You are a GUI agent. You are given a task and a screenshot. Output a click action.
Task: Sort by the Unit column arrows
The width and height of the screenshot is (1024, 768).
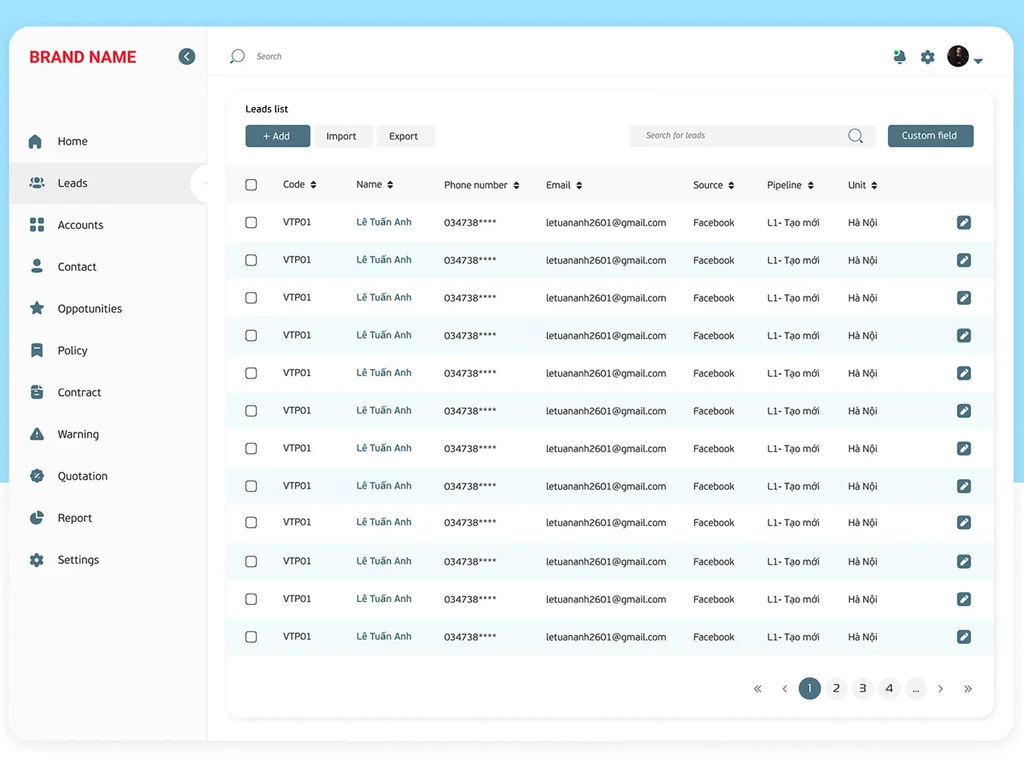click(x=874, y=185)
